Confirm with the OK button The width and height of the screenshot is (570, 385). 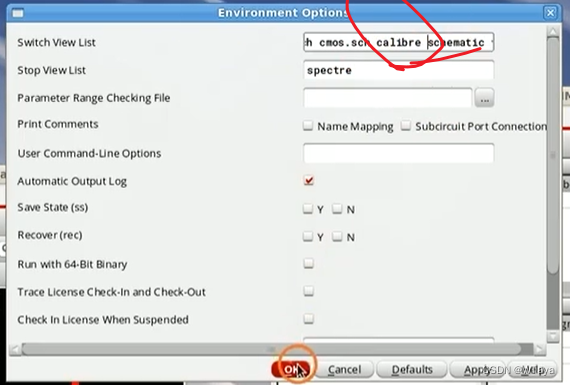292,370
